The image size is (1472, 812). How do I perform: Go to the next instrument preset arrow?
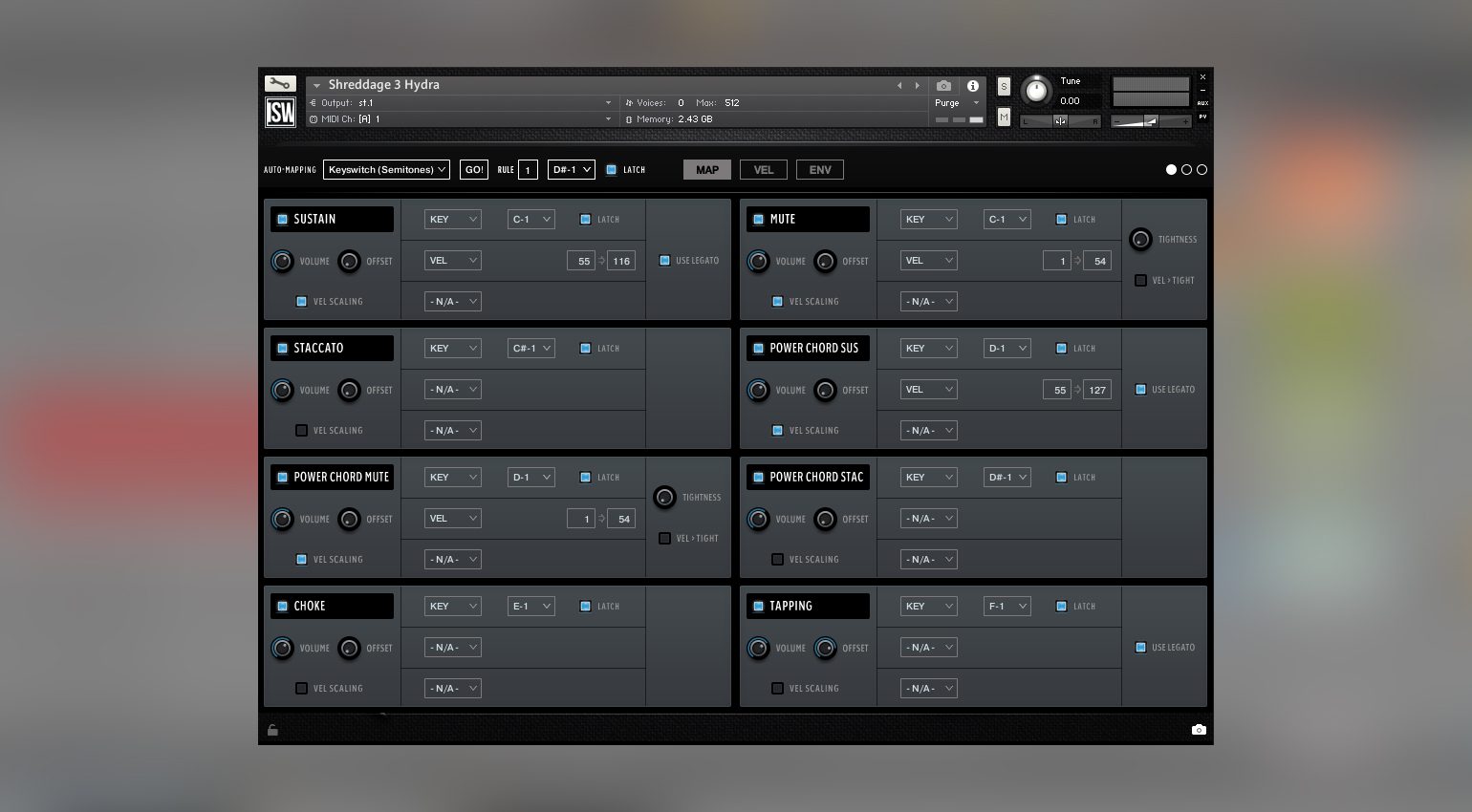[x=918, y=86]
